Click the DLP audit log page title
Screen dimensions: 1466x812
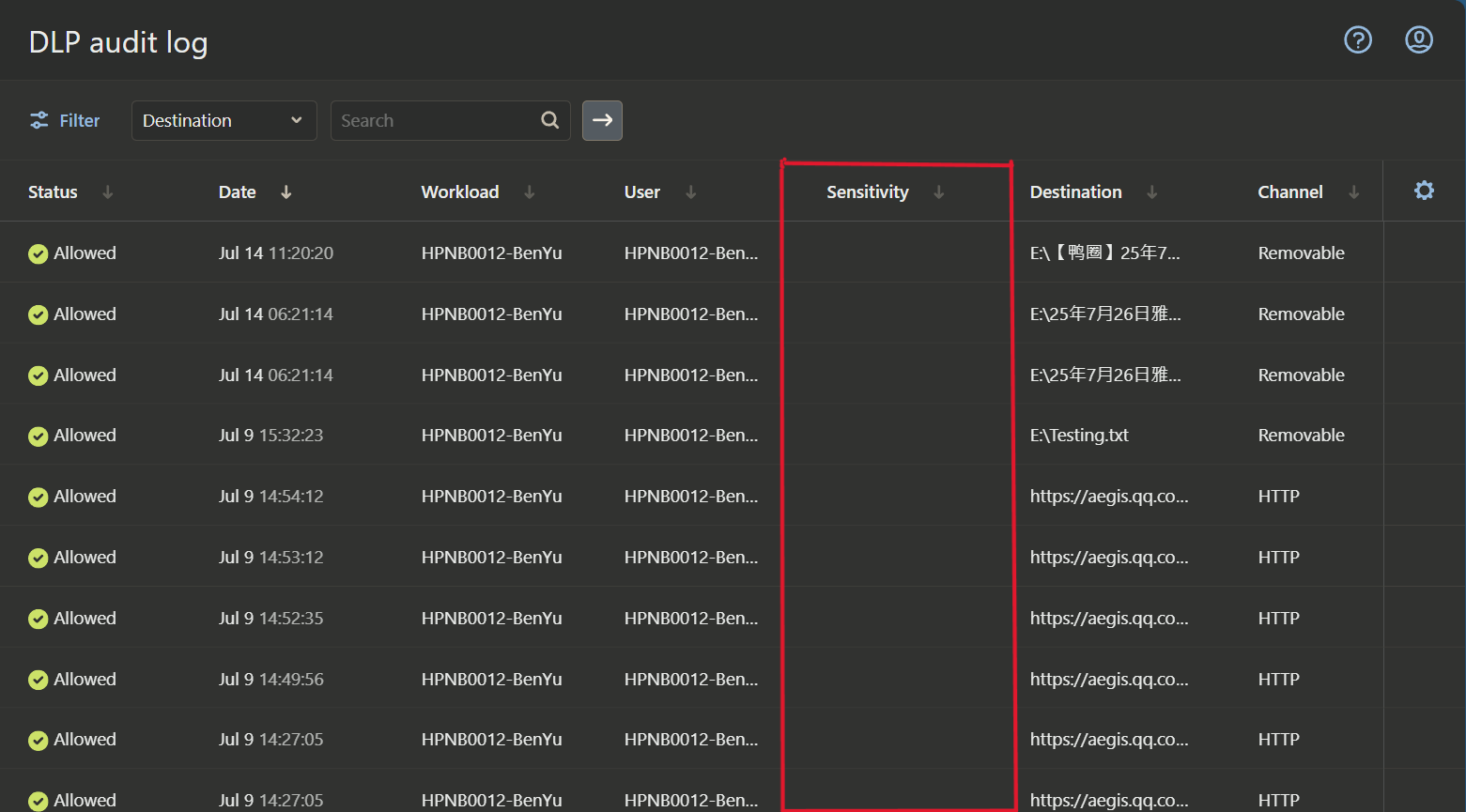(x=118, y=43)
